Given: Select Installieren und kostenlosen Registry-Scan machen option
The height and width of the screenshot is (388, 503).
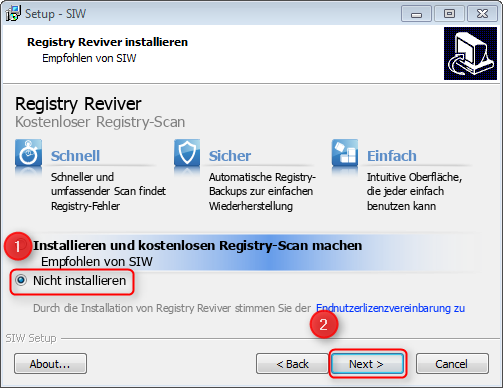Looking at the screenshot, I should [x=198, y=246].
